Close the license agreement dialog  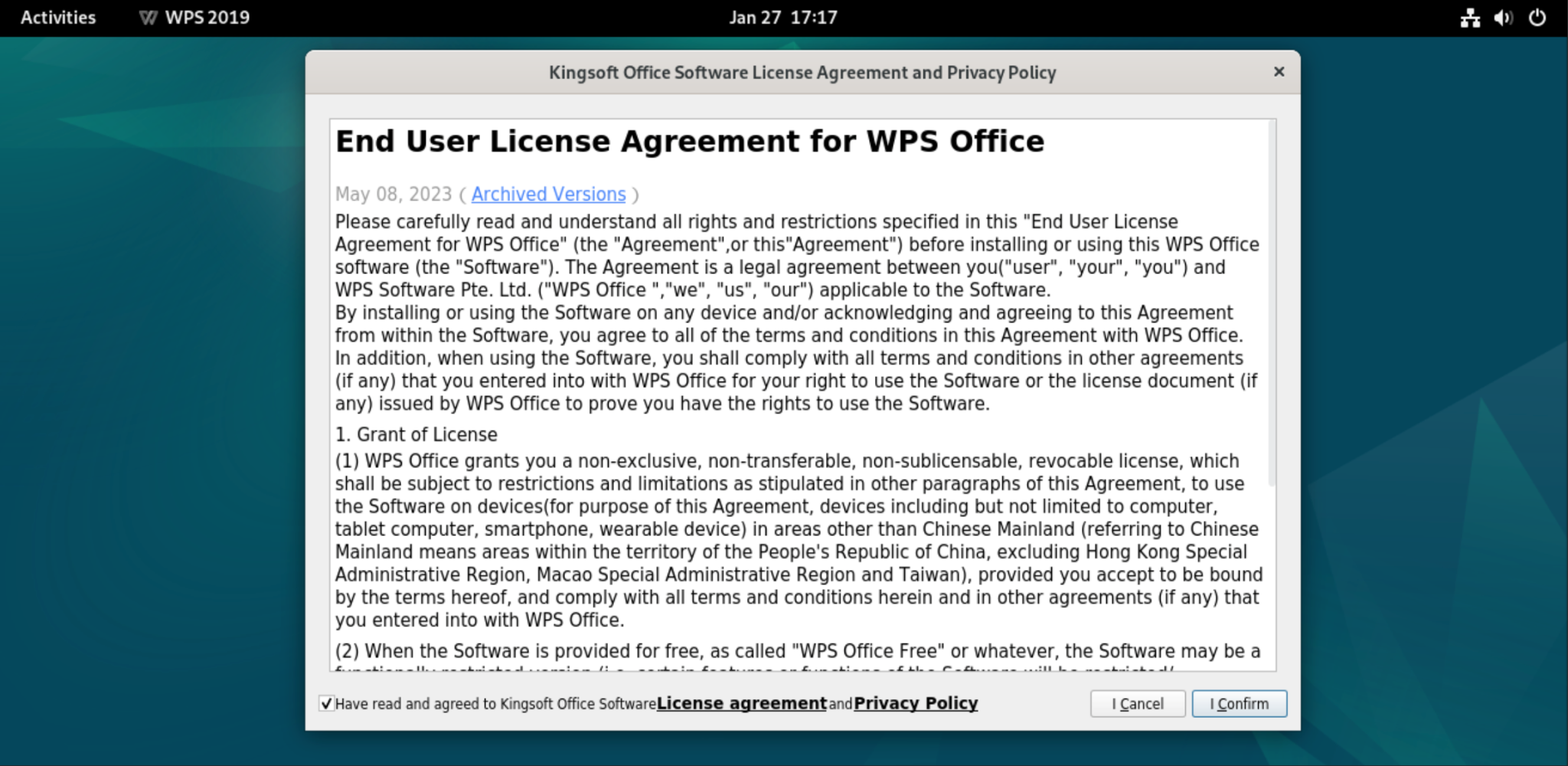pyautogui.click(x=1278, y=72)
